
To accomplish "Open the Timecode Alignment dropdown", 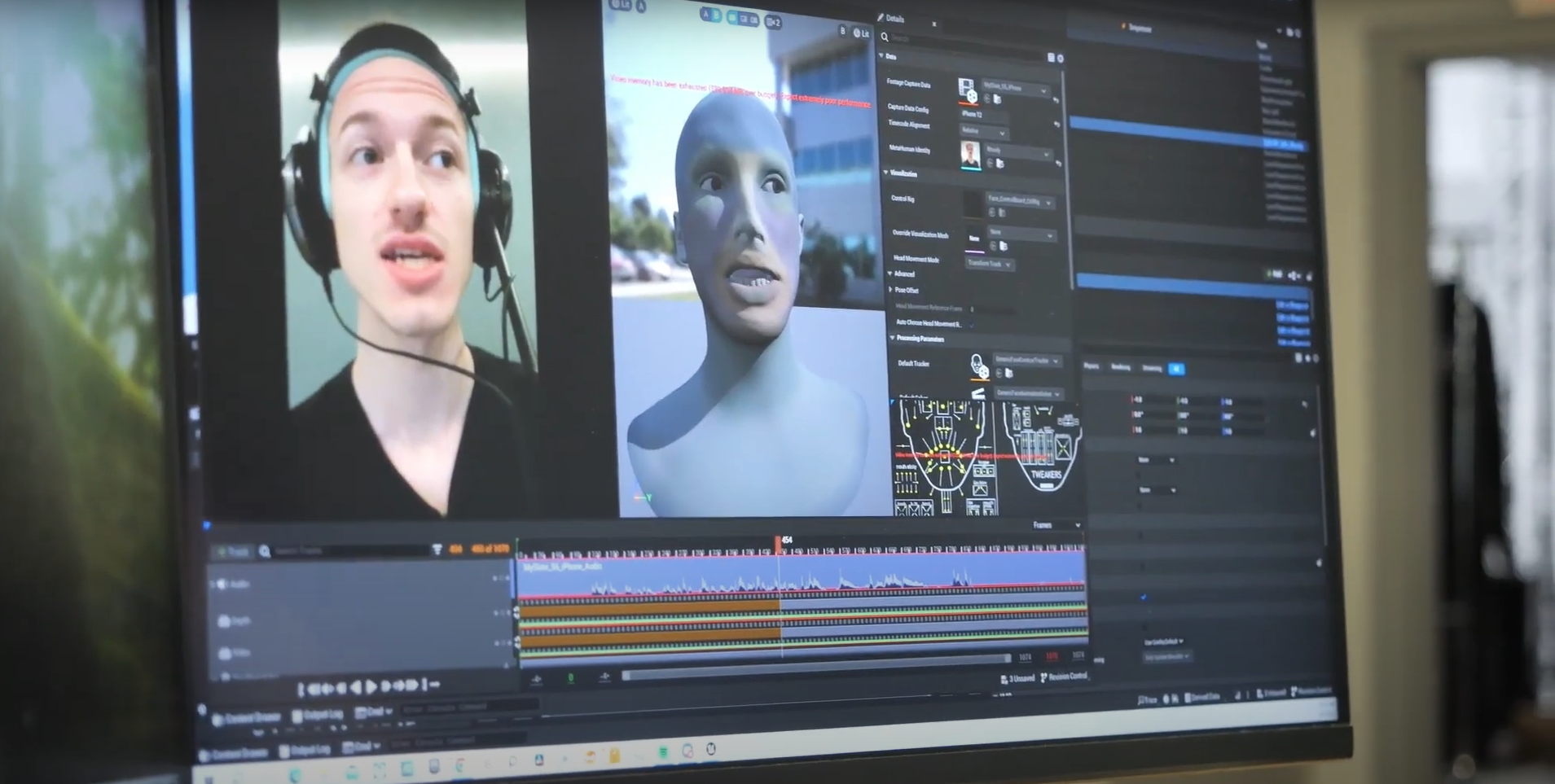I will click(984, 130).
